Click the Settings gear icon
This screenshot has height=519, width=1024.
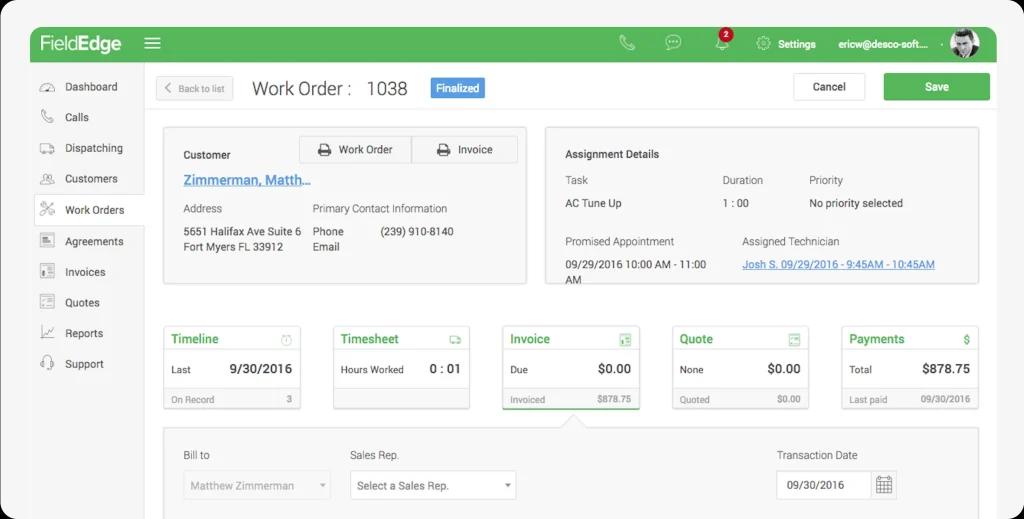point(763,44)
